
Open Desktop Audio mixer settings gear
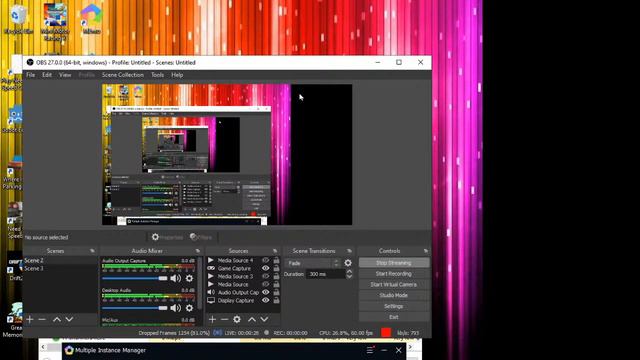(x=189, y=308)
